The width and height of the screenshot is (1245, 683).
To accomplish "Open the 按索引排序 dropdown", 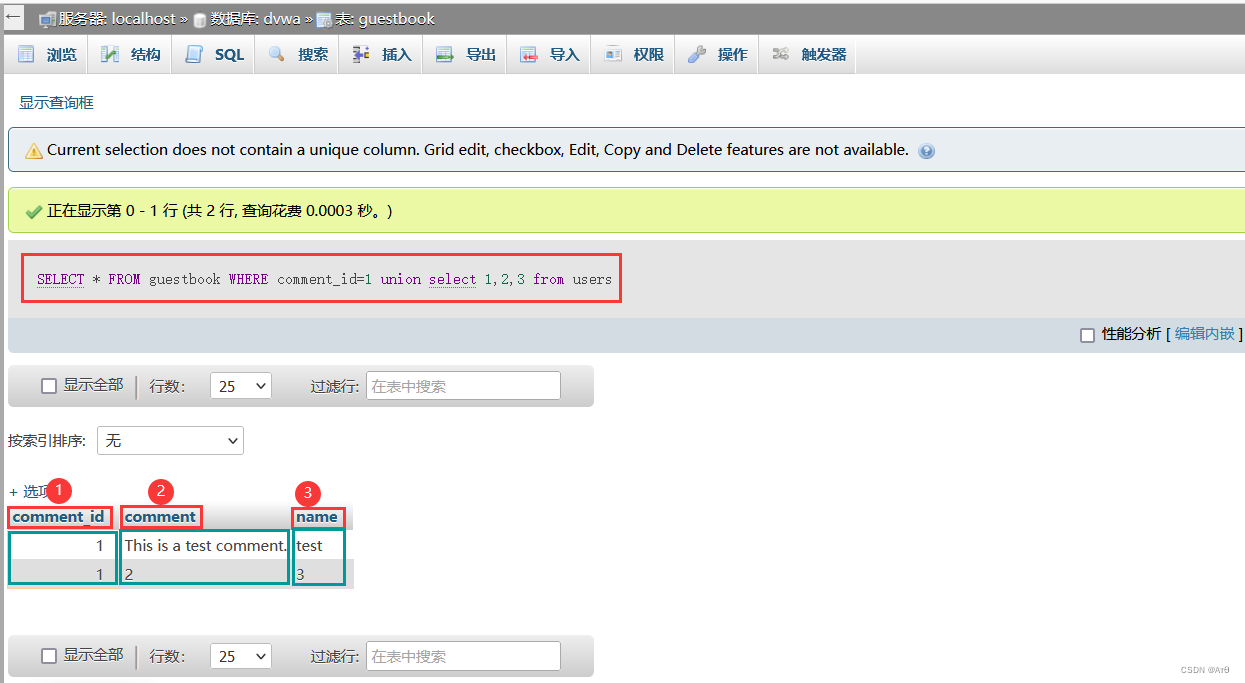I will pyautogui.click(x=170, y=440).
